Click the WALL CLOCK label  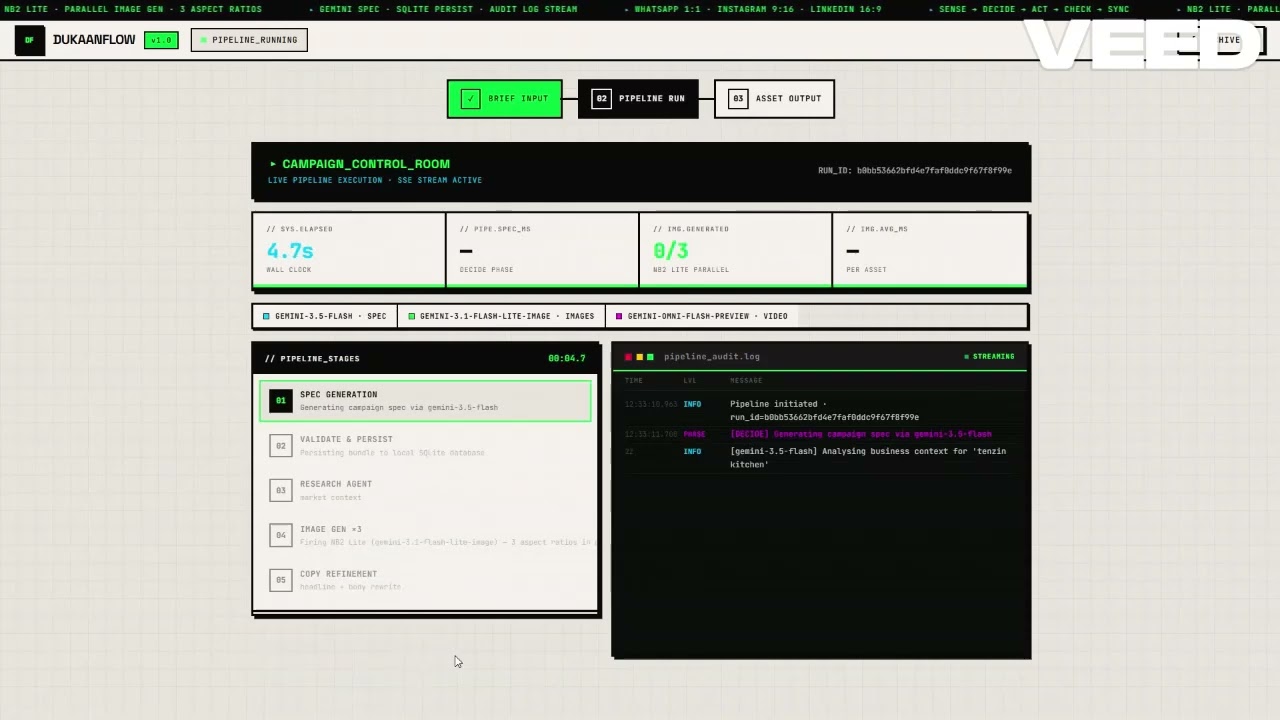tap(289, 270)
